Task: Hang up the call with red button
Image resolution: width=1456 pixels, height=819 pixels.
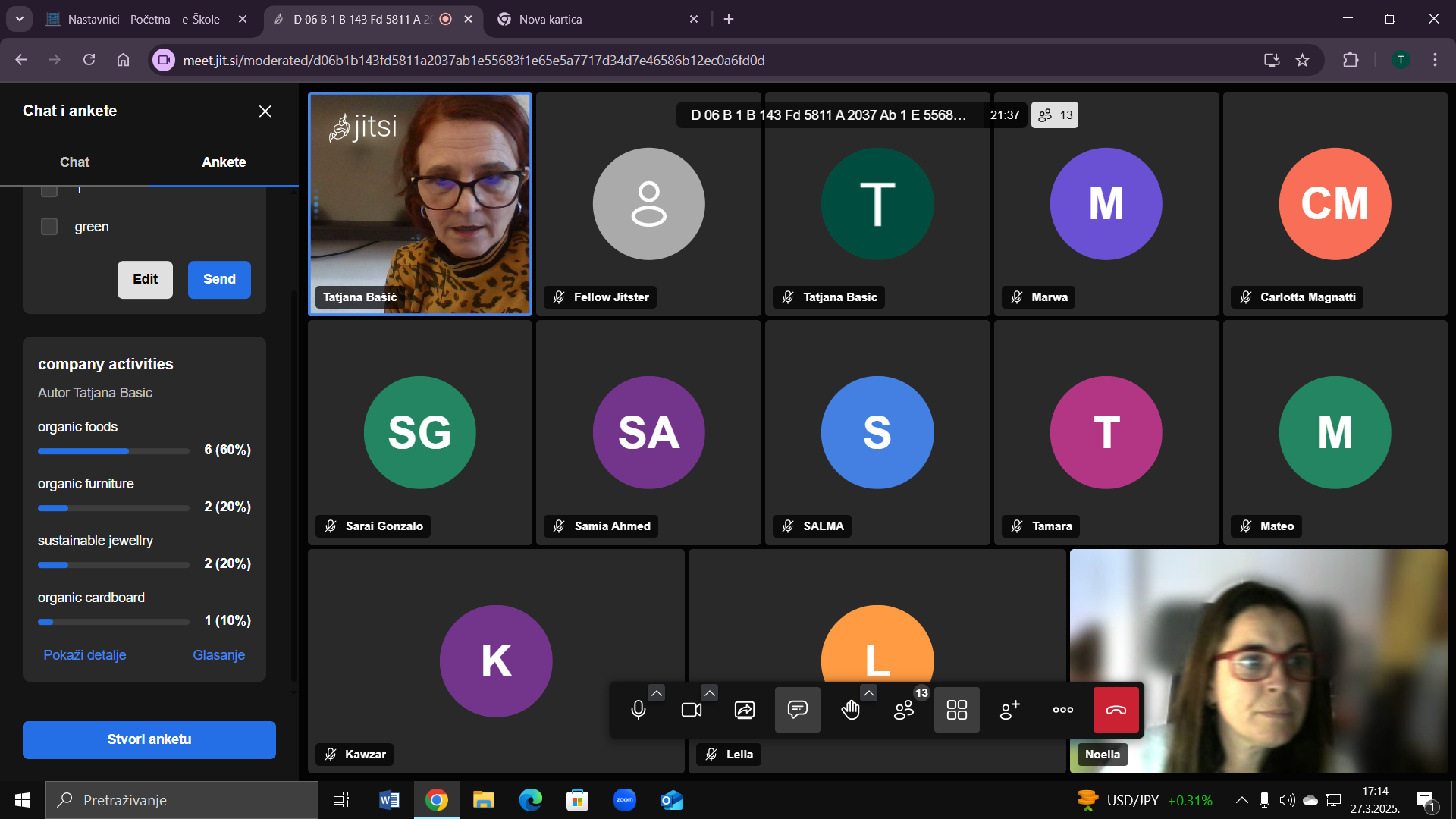Action: [1116, 710]
